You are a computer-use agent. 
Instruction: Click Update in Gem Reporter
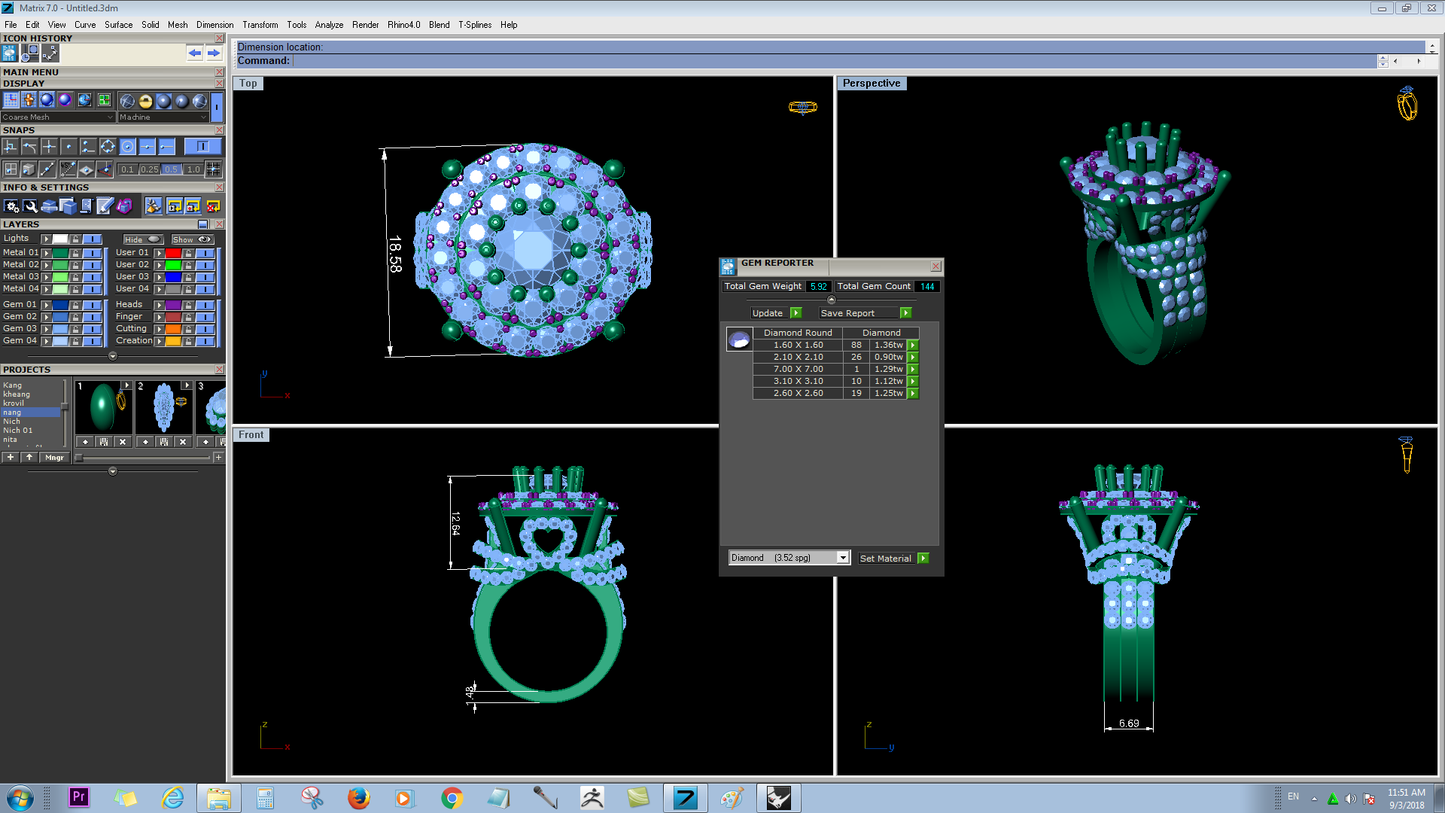777,313
